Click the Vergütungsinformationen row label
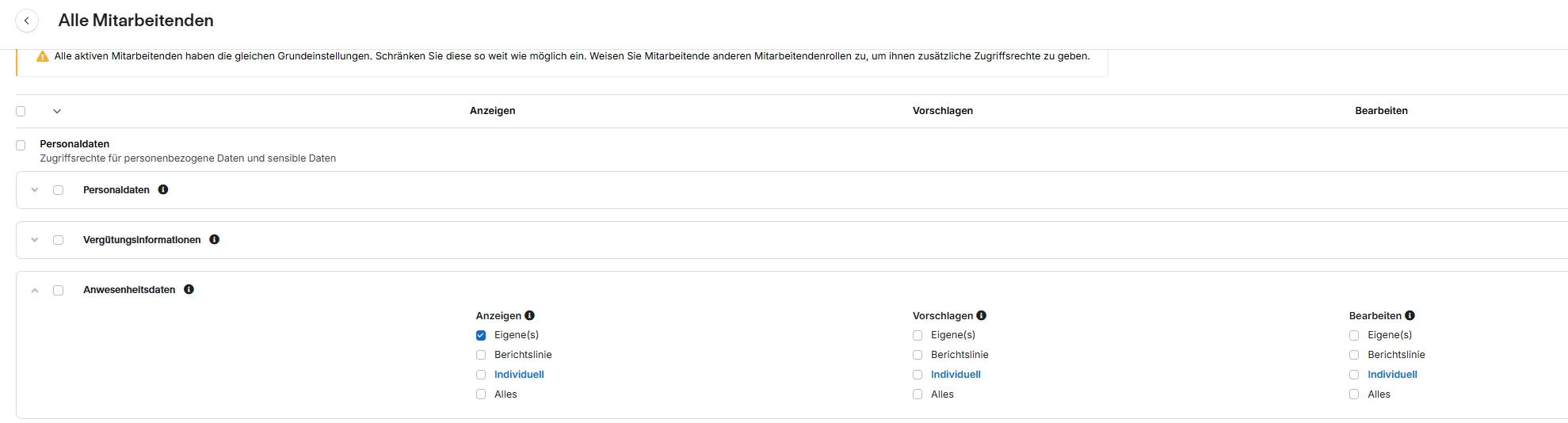The height and width of the screenshot is (423, 1568). coord(142,240)
